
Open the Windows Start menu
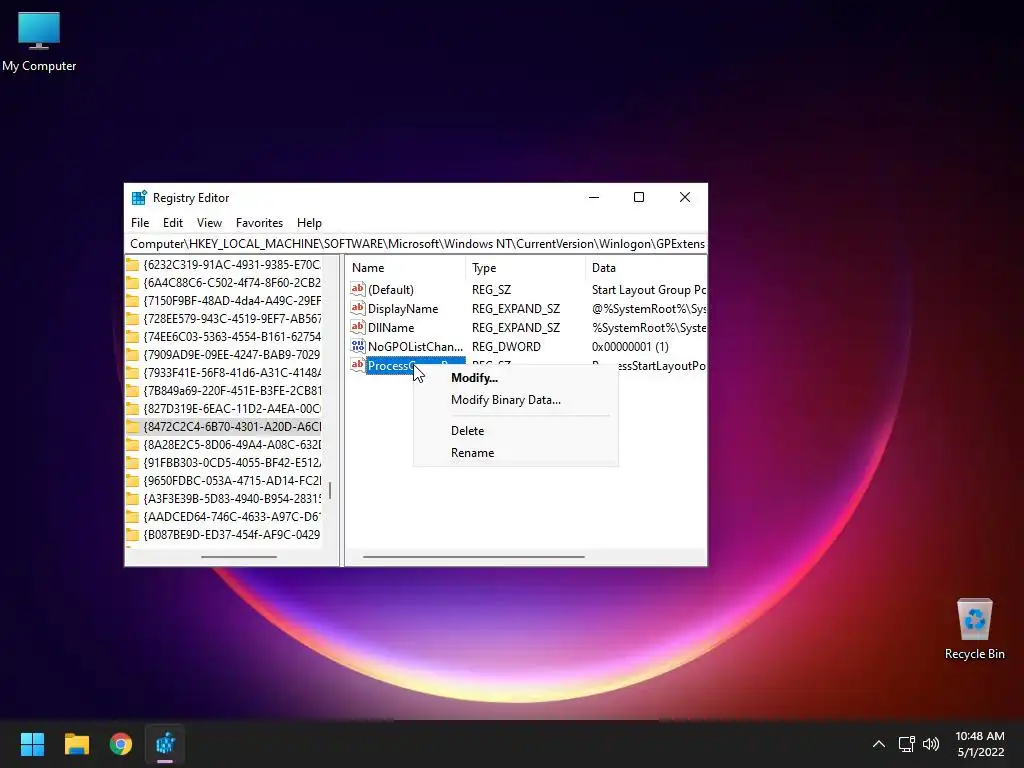(32, 744)
